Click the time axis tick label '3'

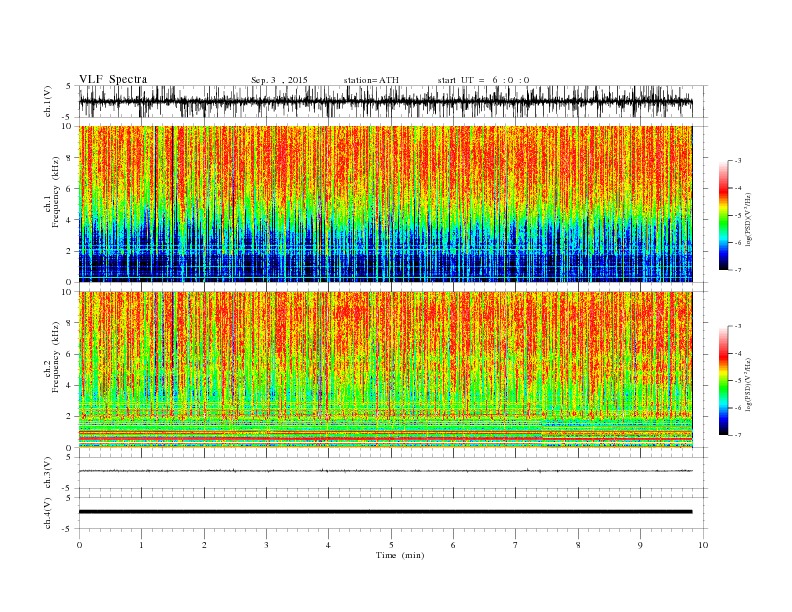pyautogui.click(x=266, y=545)
